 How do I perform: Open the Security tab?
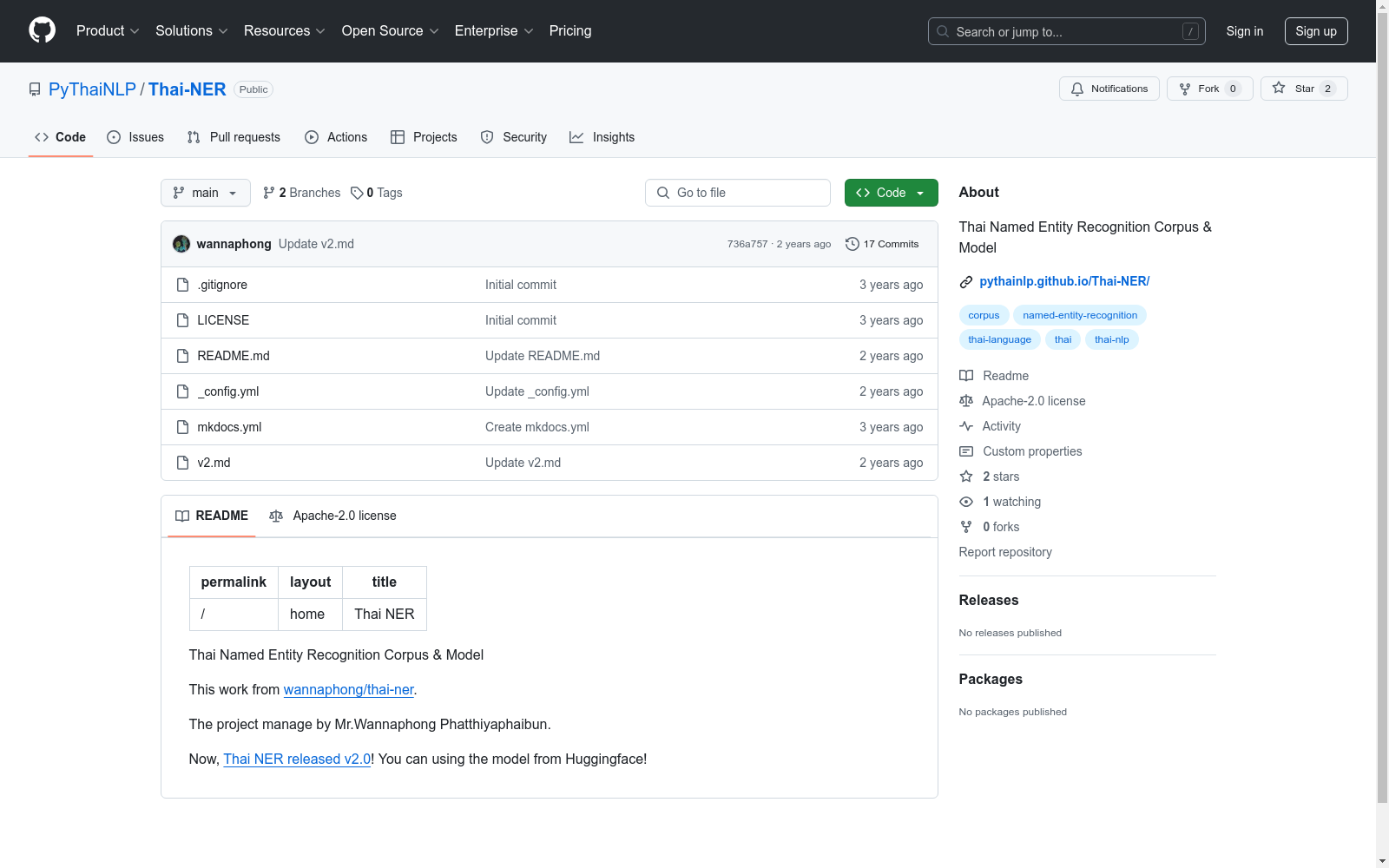tap(514, 137)
